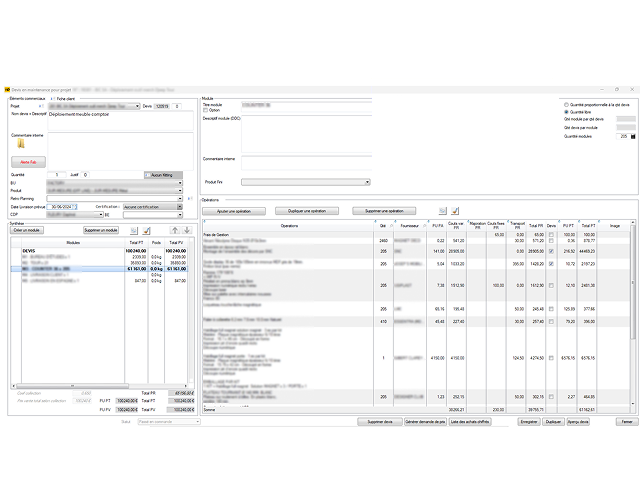Open the Produit fini dropdown

(x=369, y=182)
